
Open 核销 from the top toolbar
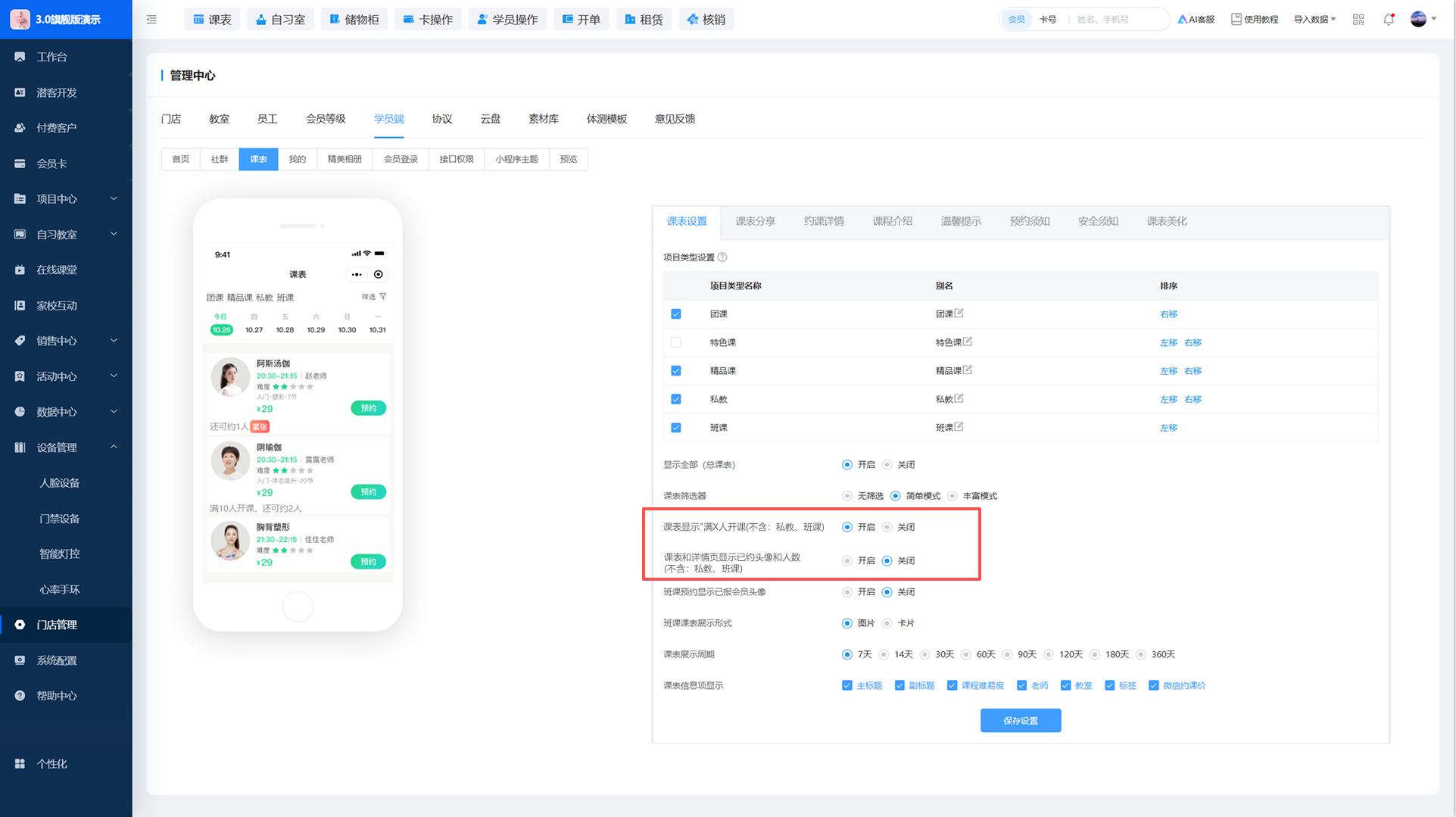click(x=706, y=20)
